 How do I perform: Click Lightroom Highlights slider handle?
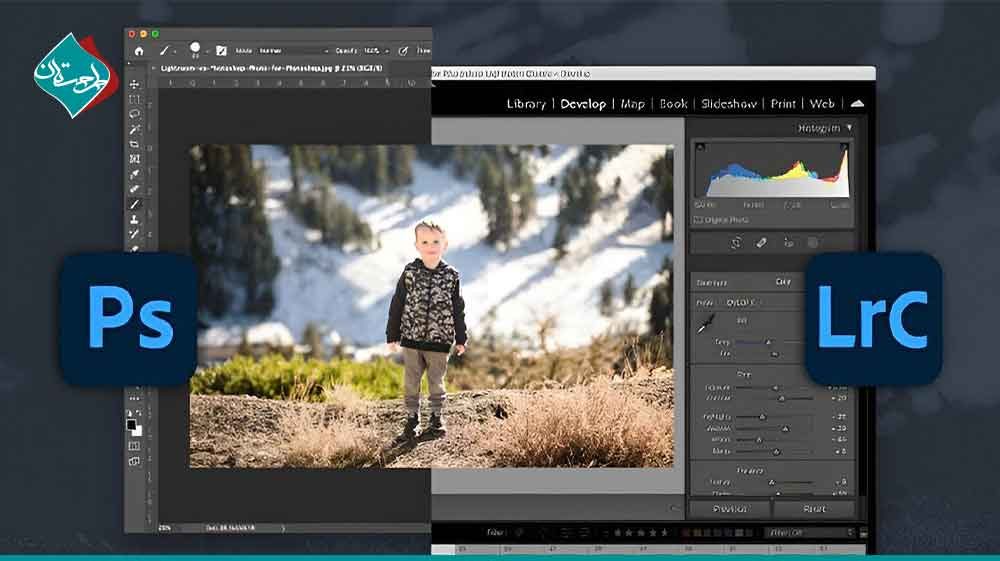click(762, 417)
